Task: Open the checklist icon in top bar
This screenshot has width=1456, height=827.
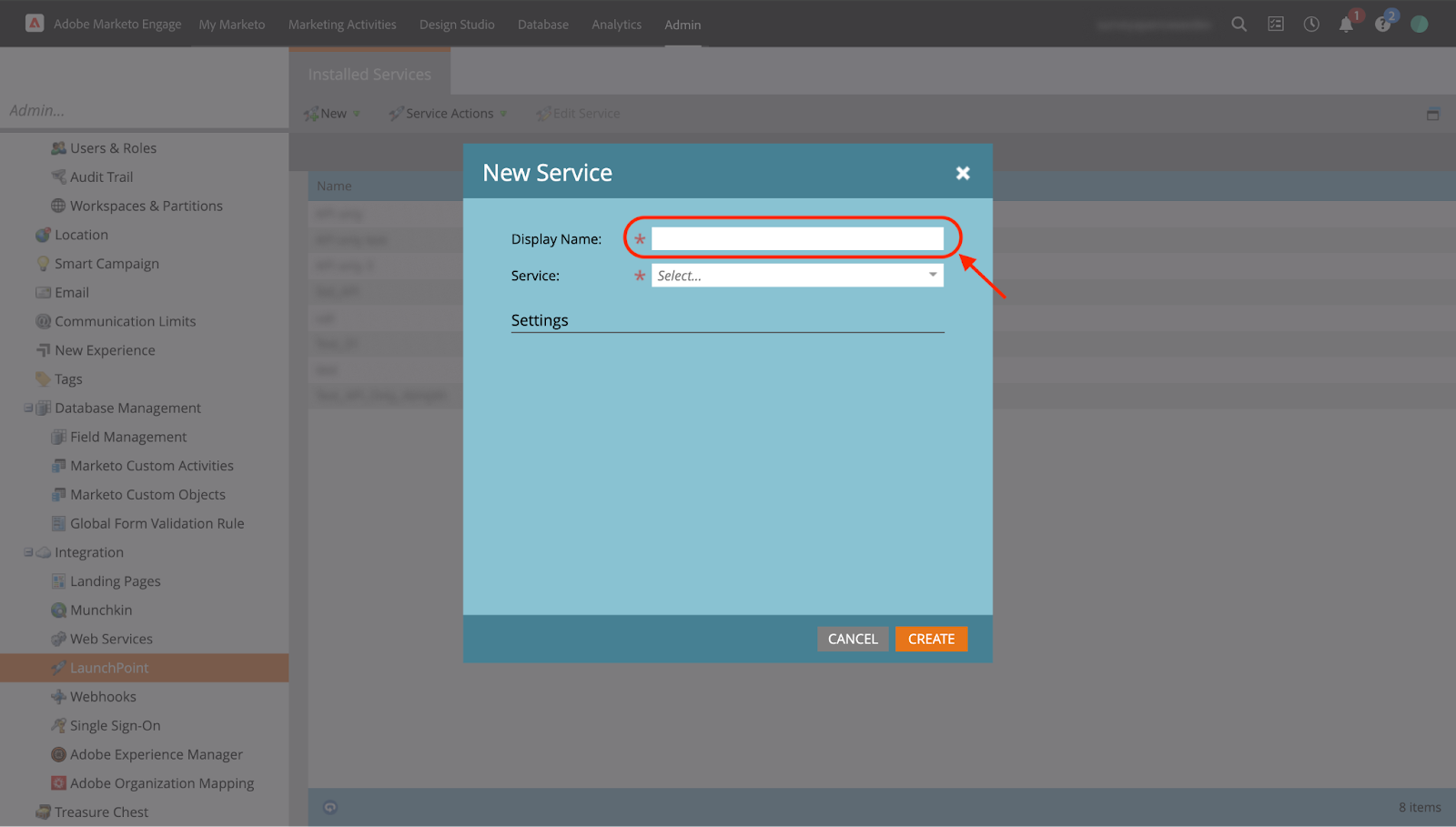Action: [x=1276, y=25]
